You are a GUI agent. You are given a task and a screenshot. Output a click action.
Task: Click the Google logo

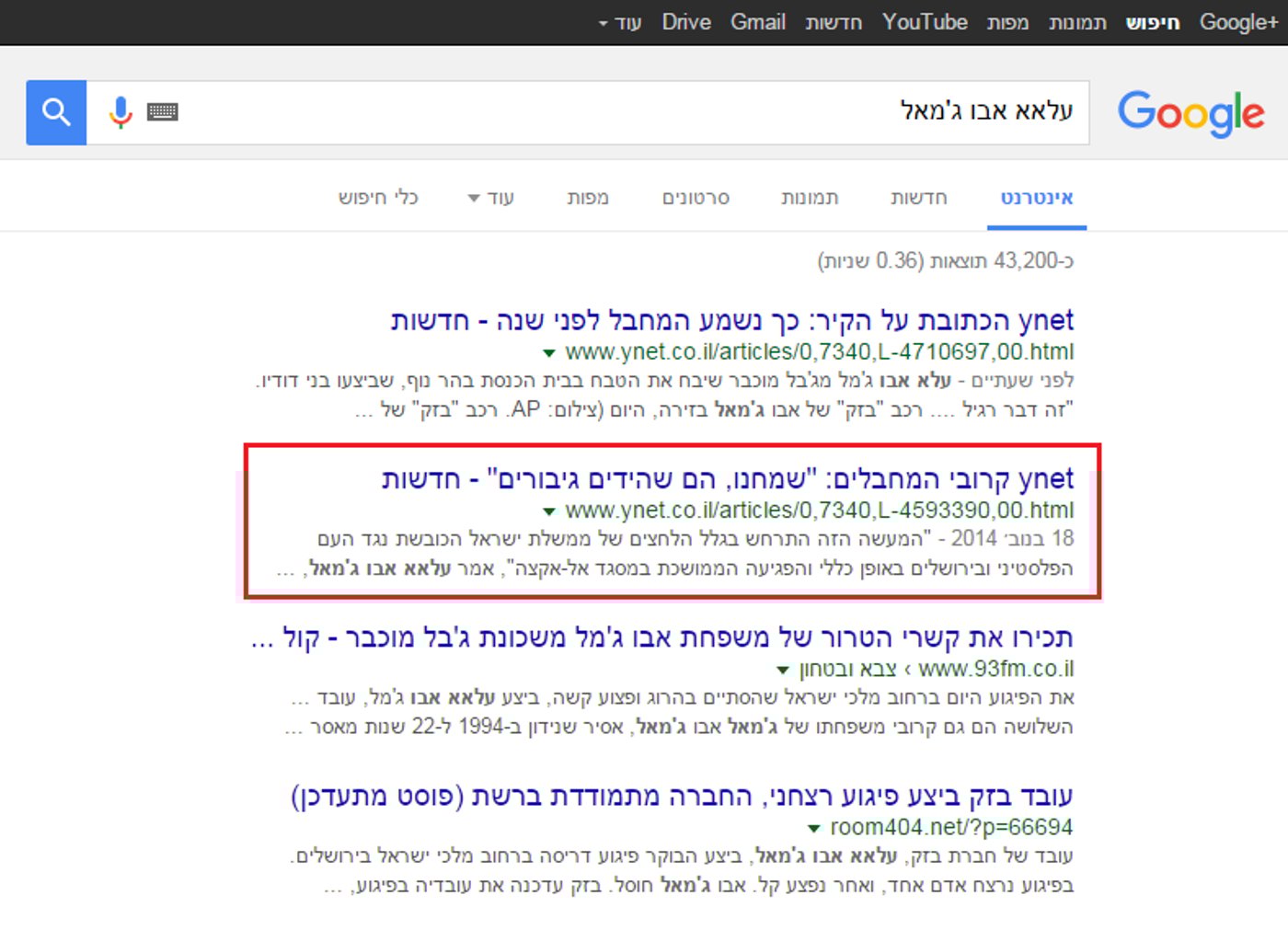(x=1191, y=114)
